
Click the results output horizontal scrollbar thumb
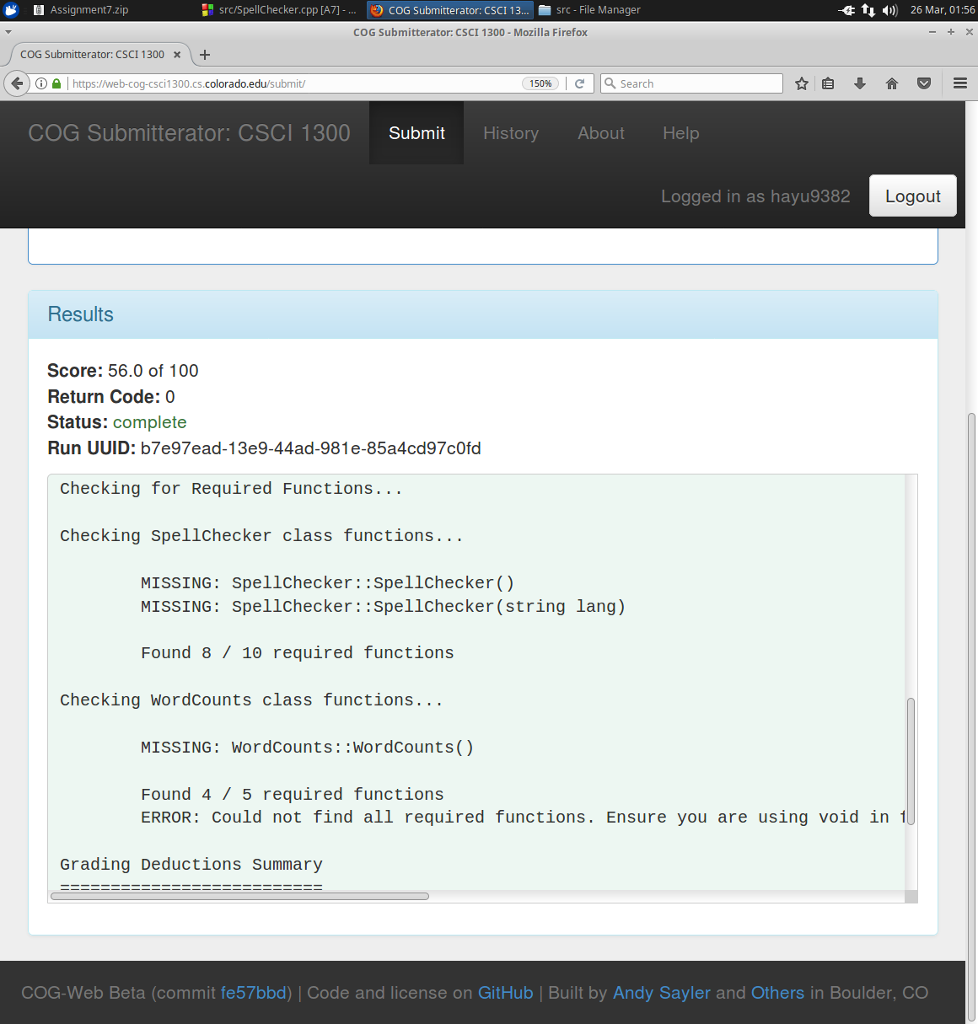coord(240,896)
